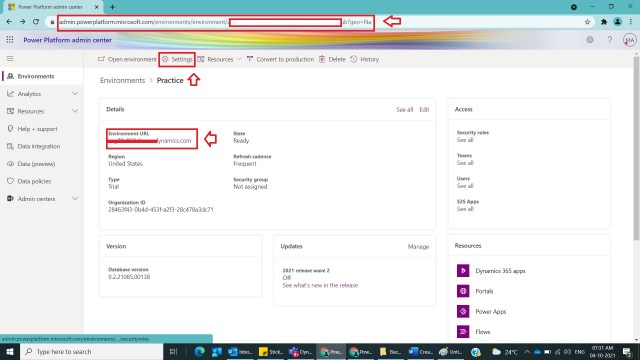
Task: Open Portals resource link
Action: pos(484,291)
